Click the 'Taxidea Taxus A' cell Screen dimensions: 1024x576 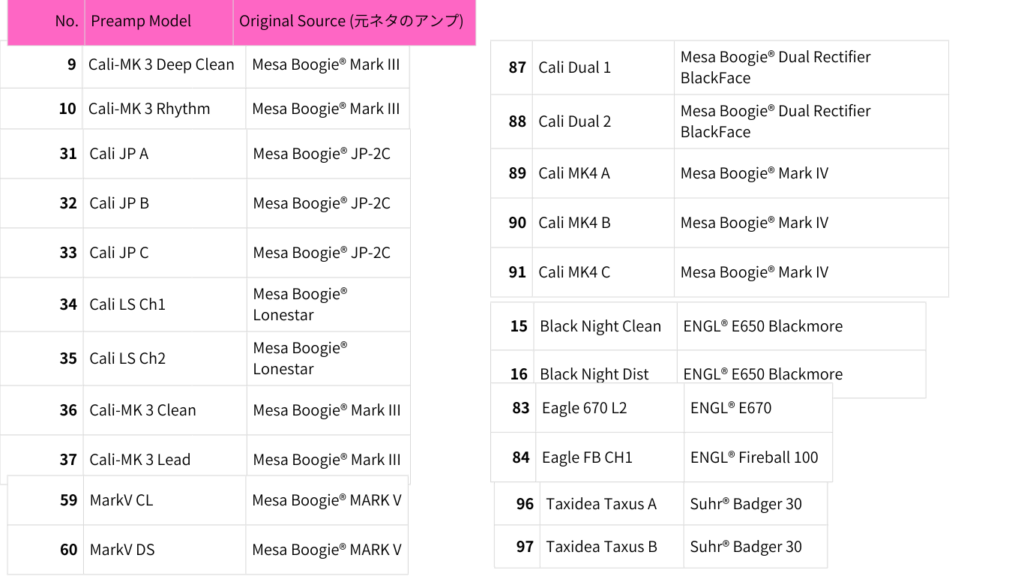click(x=601, y=504)
